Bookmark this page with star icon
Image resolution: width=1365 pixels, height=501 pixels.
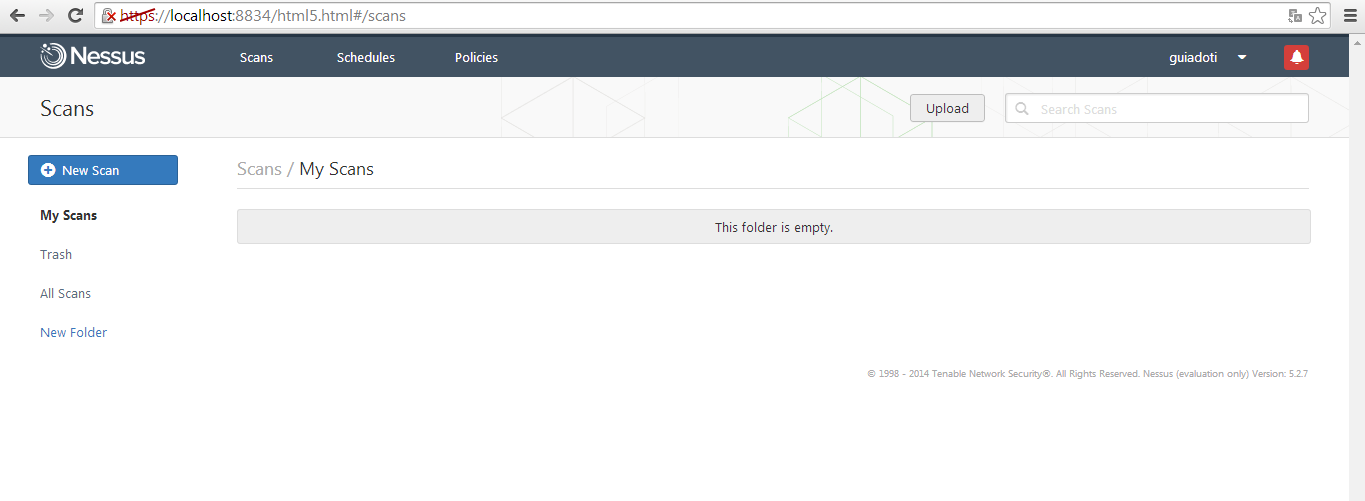(x=1318, y=16)
